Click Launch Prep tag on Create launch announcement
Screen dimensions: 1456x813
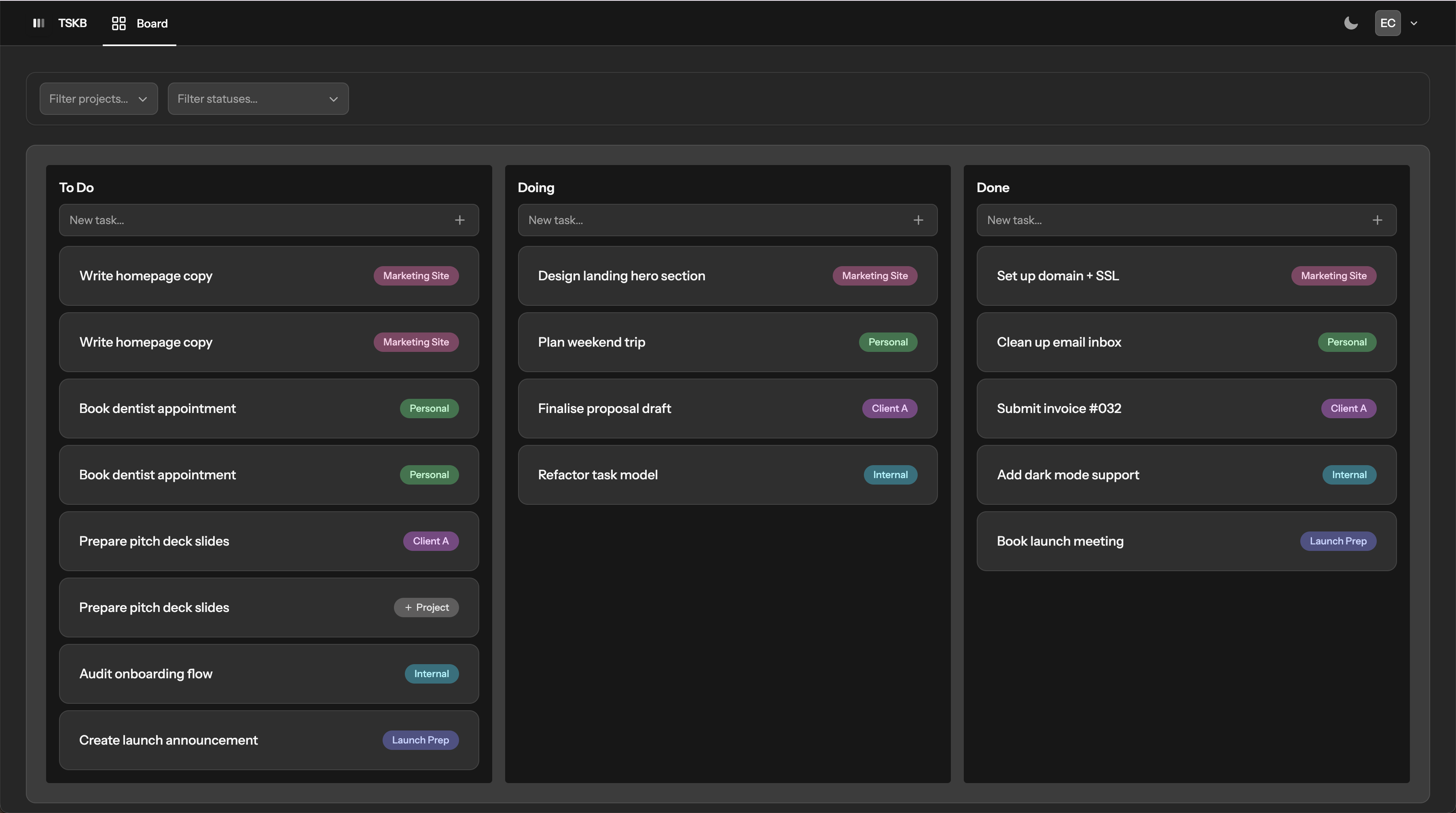coord(421,740)
